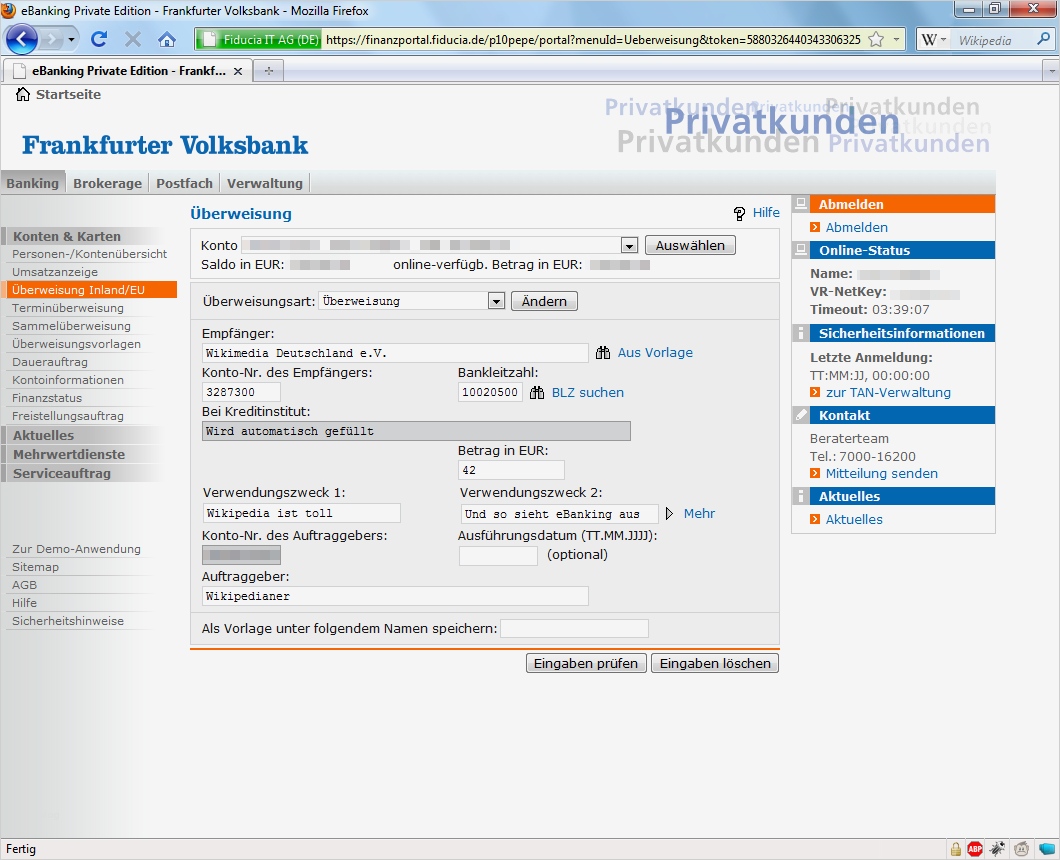Image resolution: width=1060 pixels, height=860 pixels.
Task: Click the Greasemonkey monkey icon in status bar
Action: [1019, 848]
